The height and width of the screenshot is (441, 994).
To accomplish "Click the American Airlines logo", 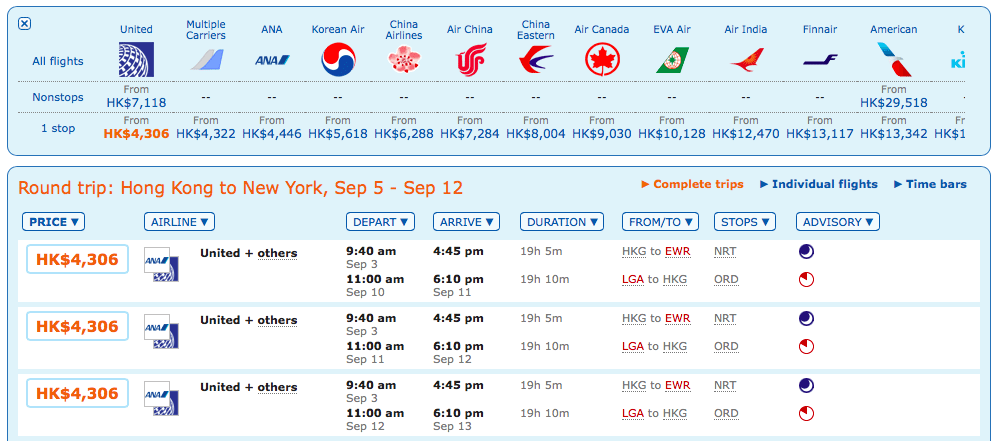I will tap(893, 61).
